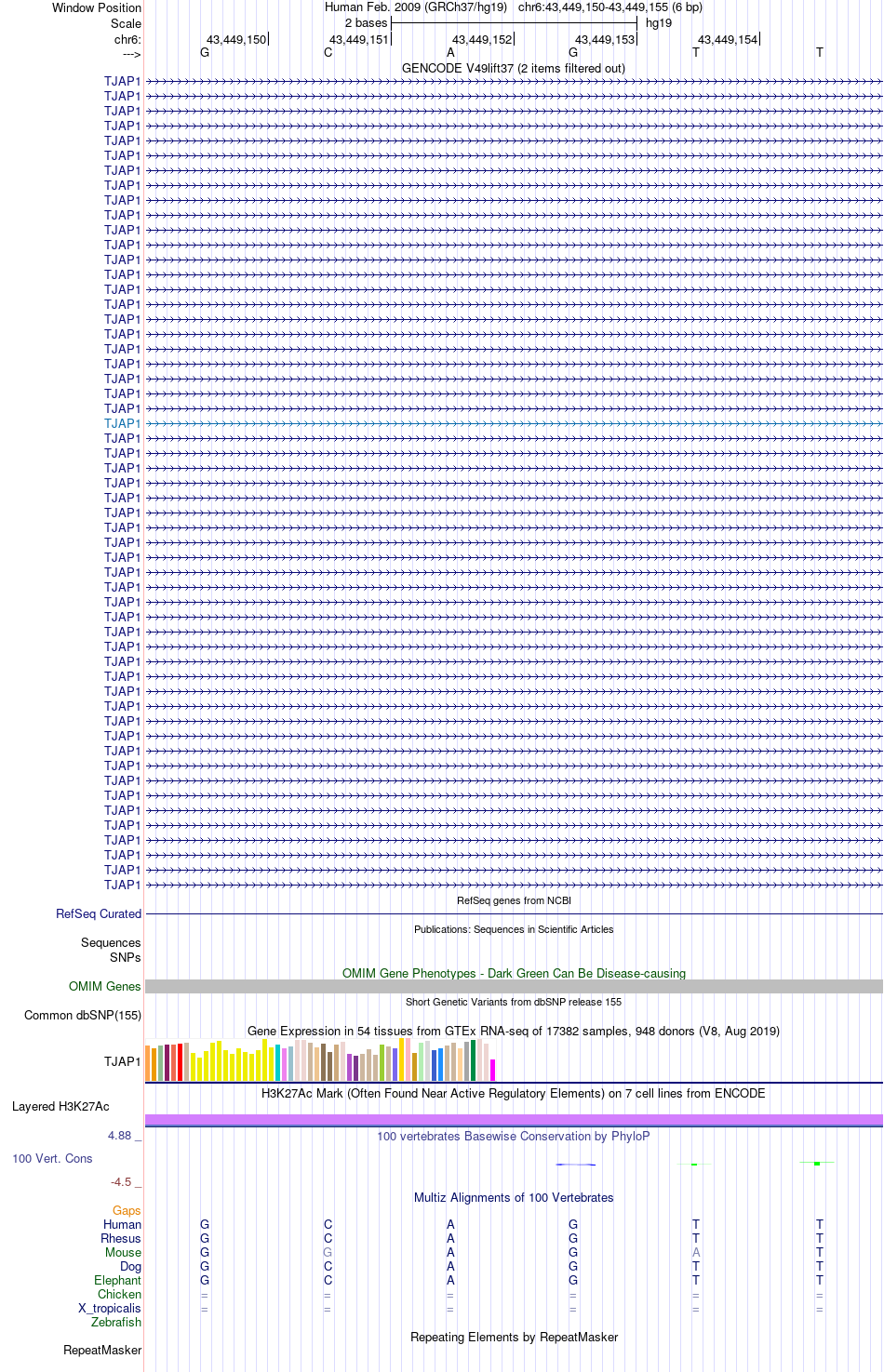Image resolution: width=884 pixels, height=1372 pixels.
Task: Click the Human species label
Action: coord(122,1225)
